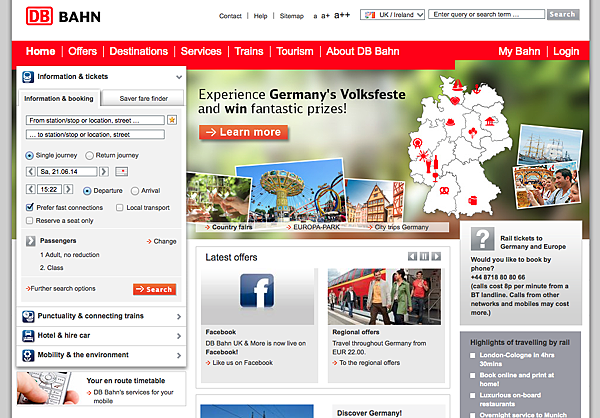Click the site search query field
Screen dimensions: 600x418
click(x=486, y=14)
